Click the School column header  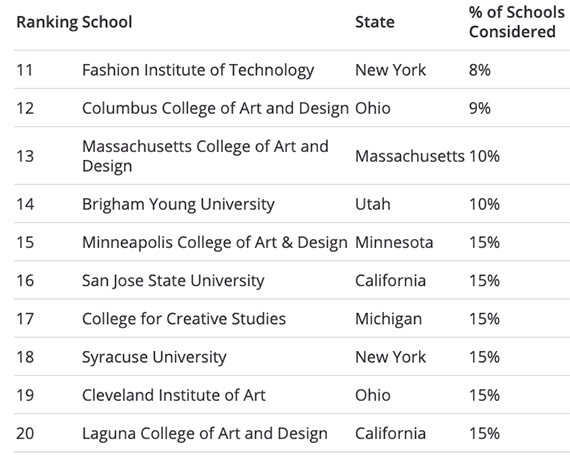(x=107, y=22)
